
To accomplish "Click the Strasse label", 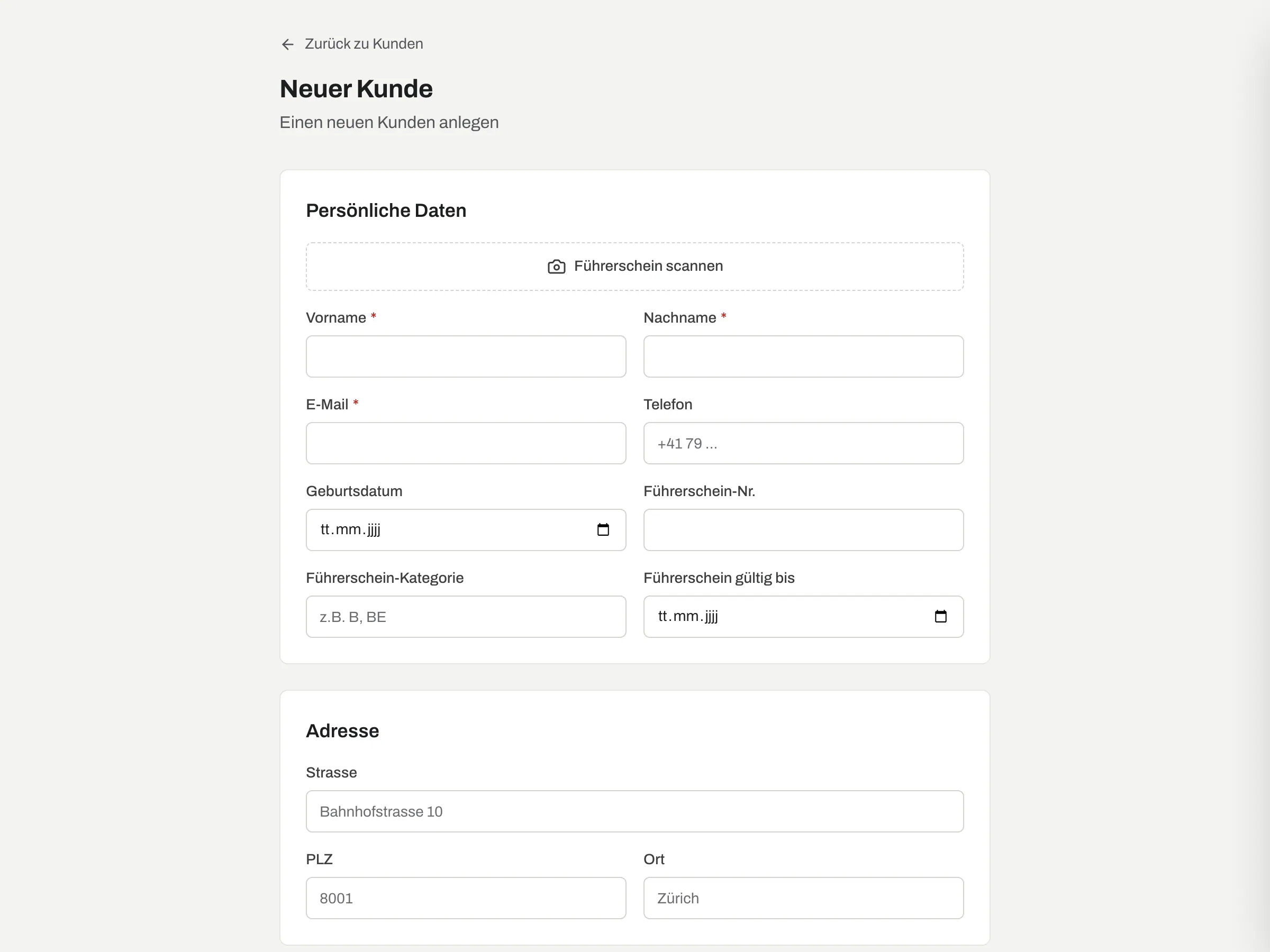I will point(331,773).
